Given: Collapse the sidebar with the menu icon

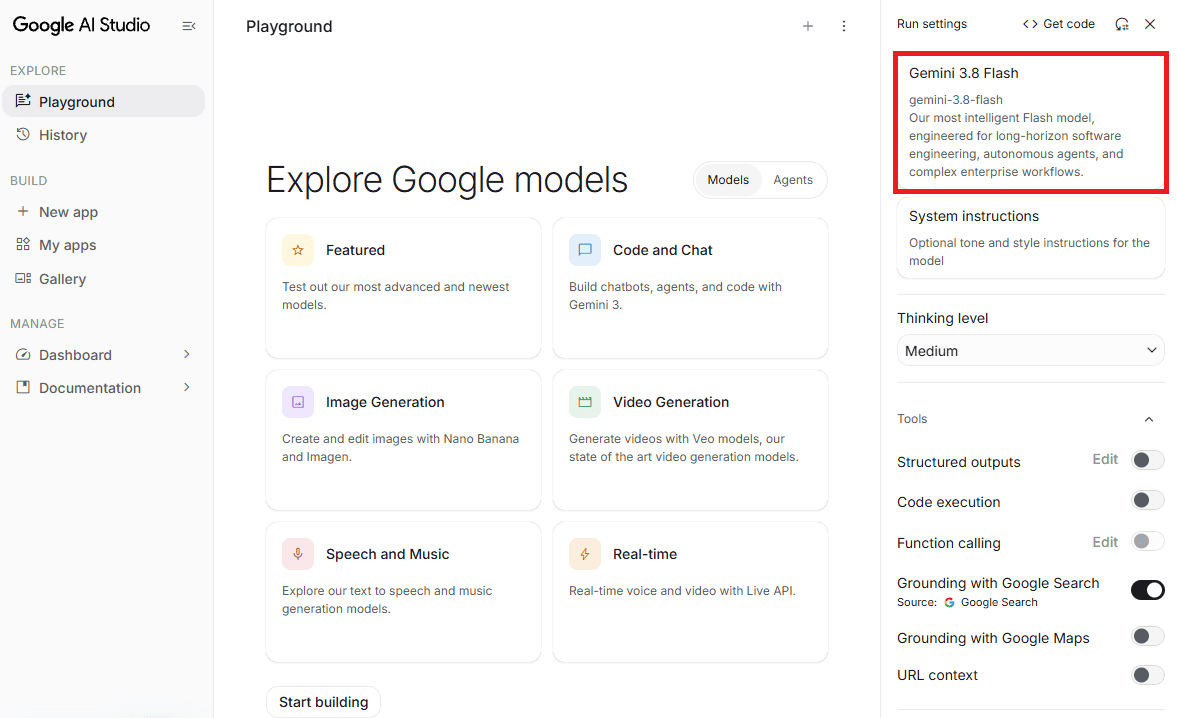Looking at the screenshot, I should pyautogui.click(x=188, y=26).
